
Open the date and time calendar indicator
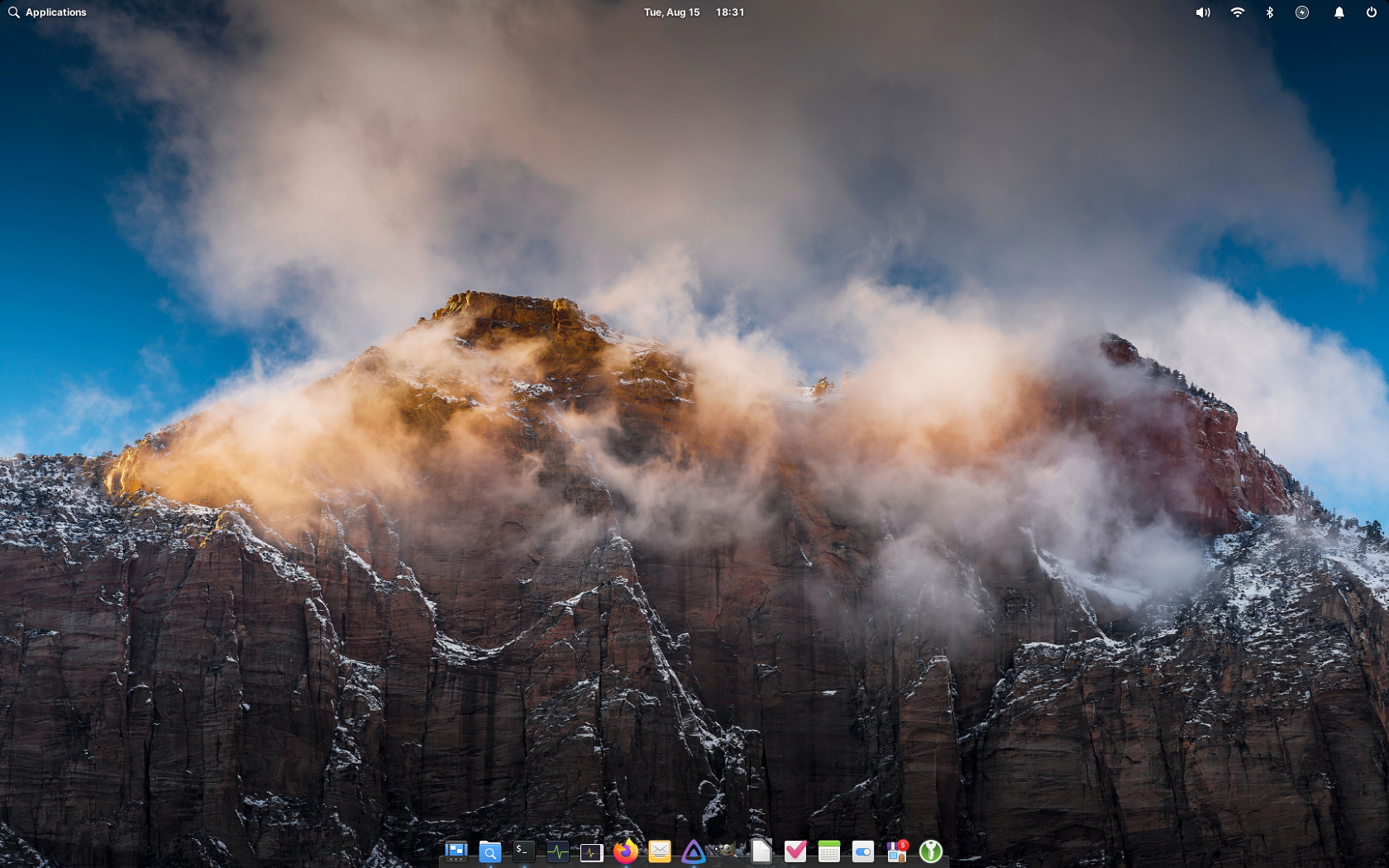[694, 12]
